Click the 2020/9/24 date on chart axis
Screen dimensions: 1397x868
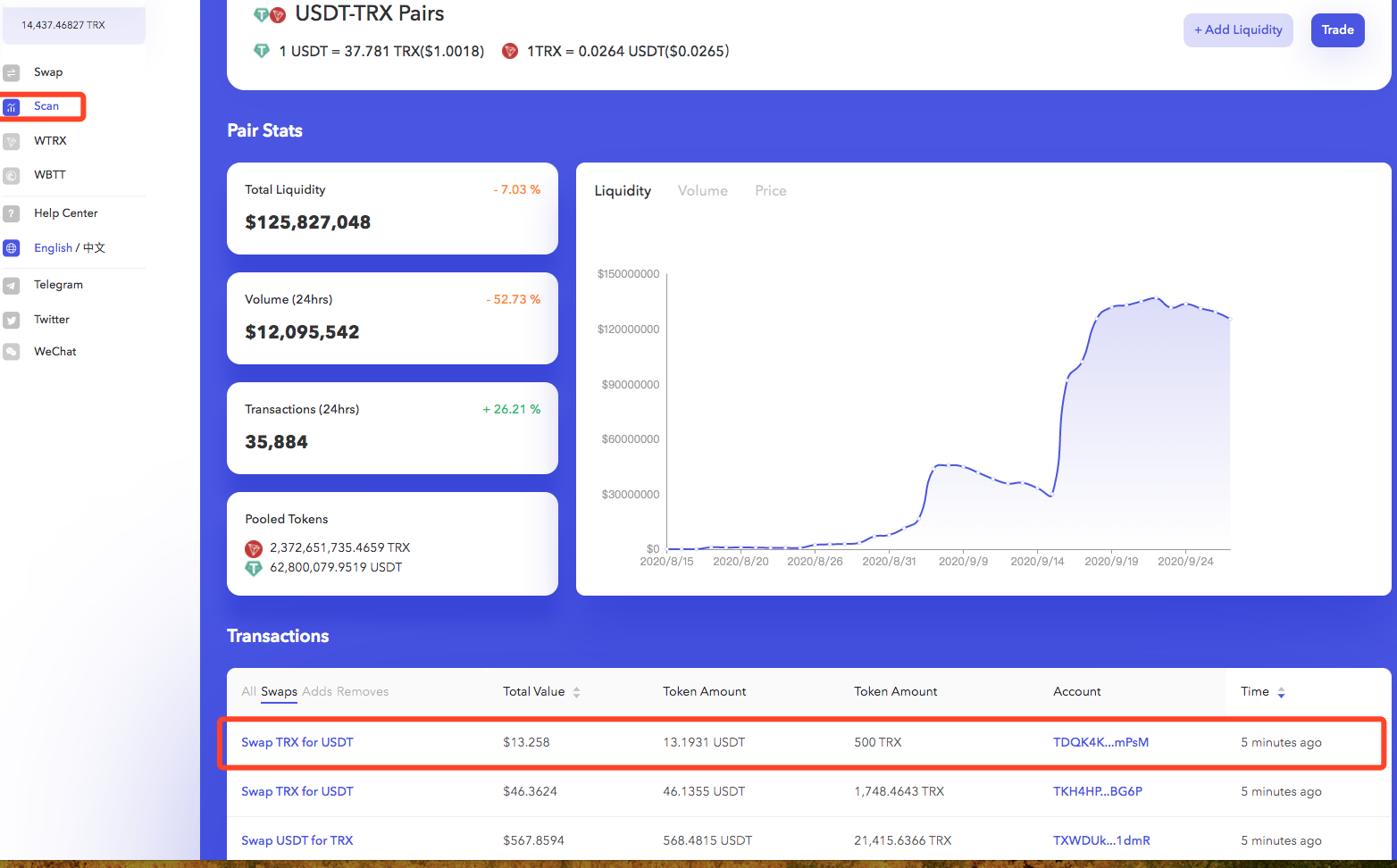coord(1185,562)
